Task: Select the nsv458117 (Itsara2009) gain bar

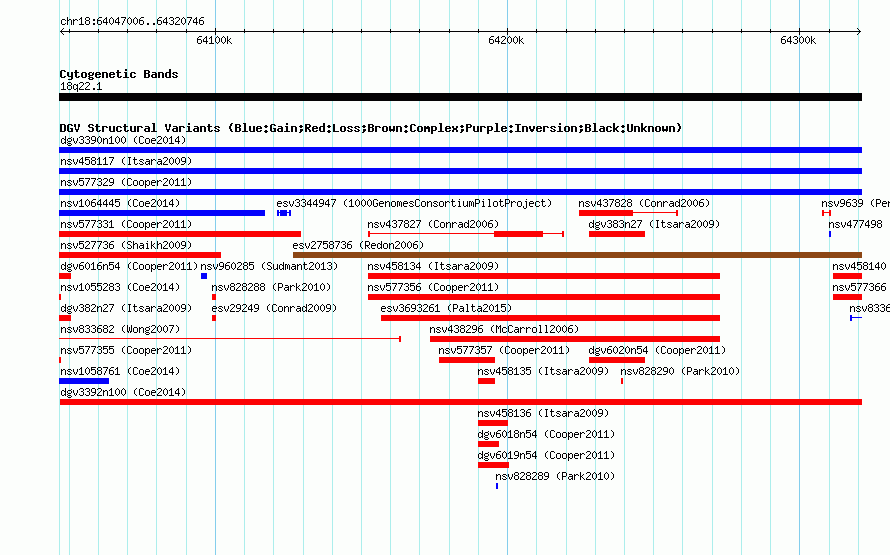Action: pyautogui.click(x=460, y=171)
